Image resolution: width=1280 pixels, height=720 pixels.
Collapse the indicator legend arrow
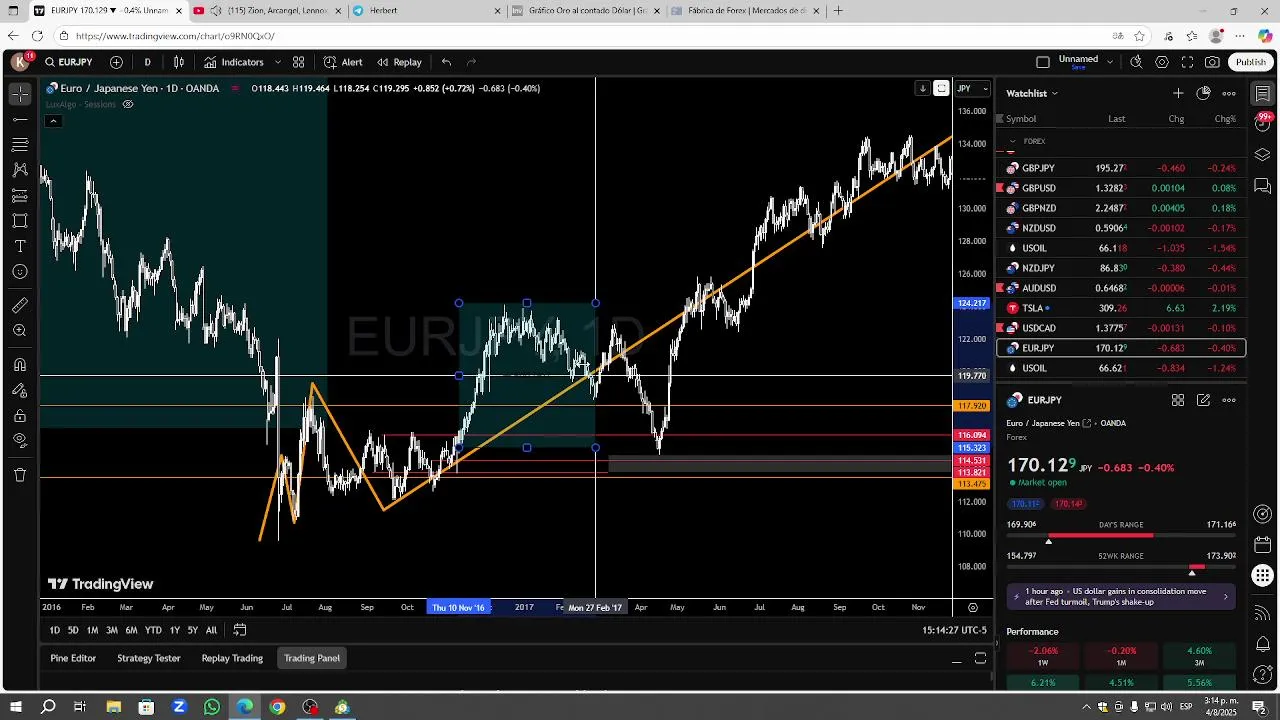click(x=53, y=121)
